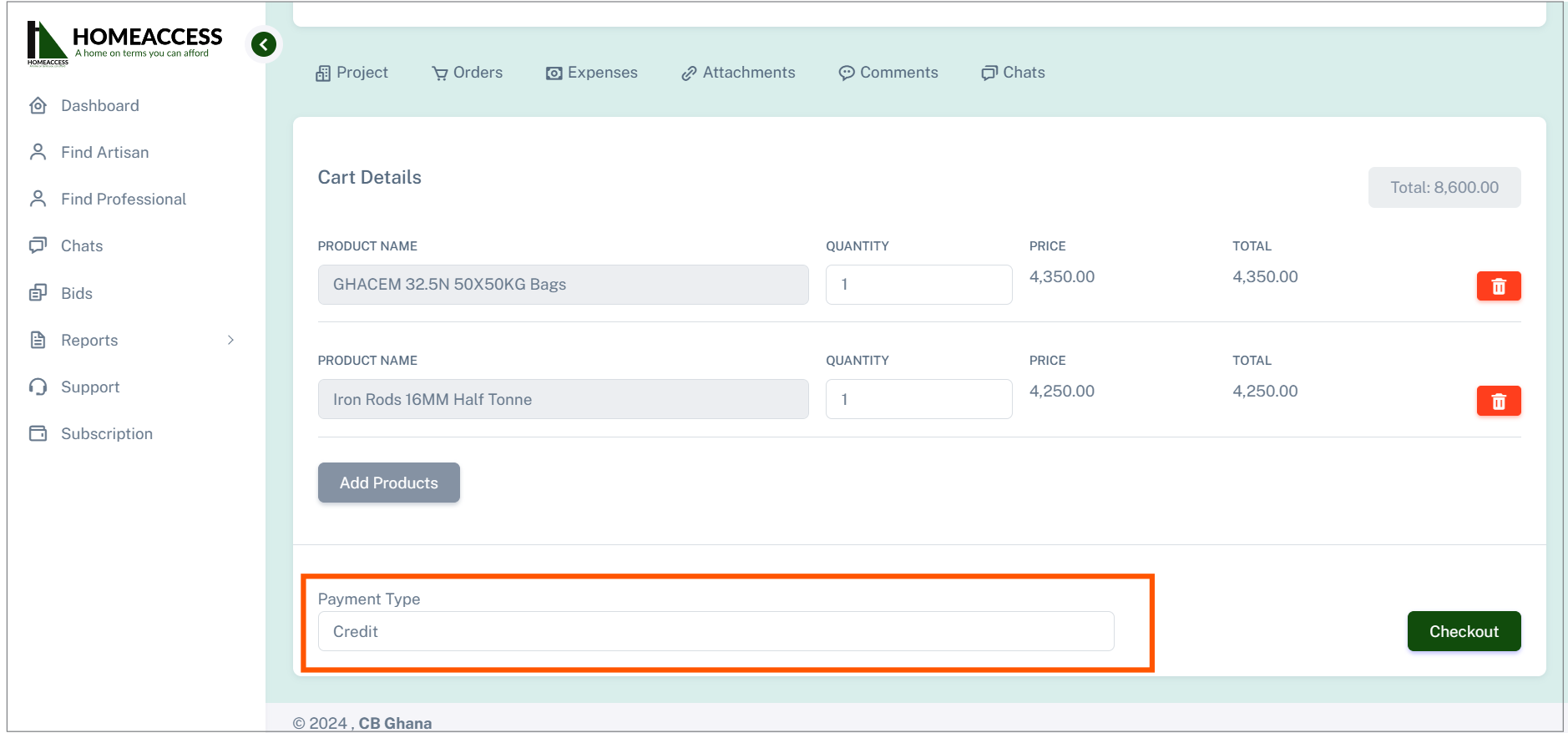Expand the Reports submenu chevron
This screenshot has height=733, width=1568.
point(231,340)
